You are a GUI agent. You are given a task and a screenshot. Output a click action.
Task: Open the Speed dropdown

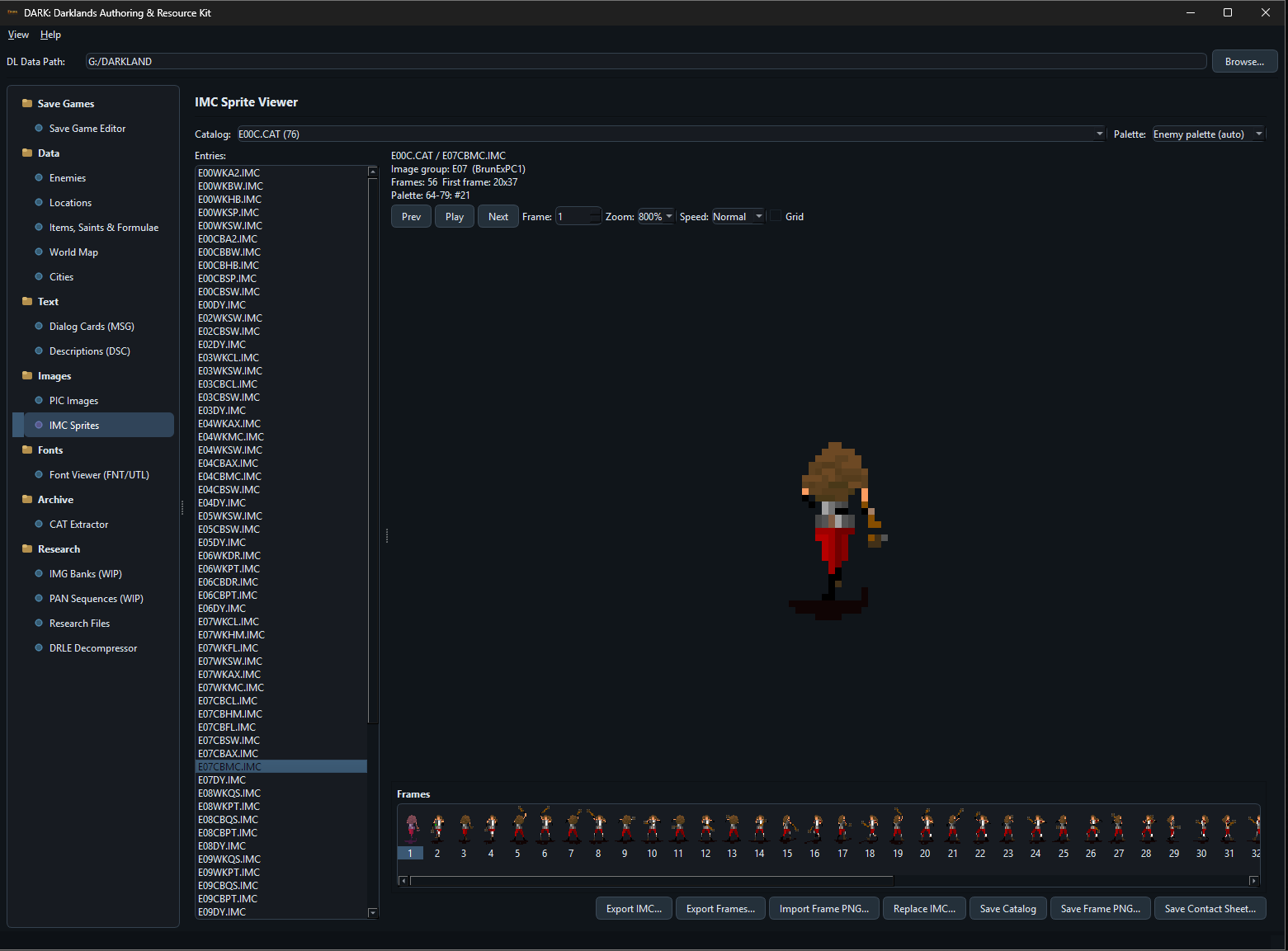point(738,217)
